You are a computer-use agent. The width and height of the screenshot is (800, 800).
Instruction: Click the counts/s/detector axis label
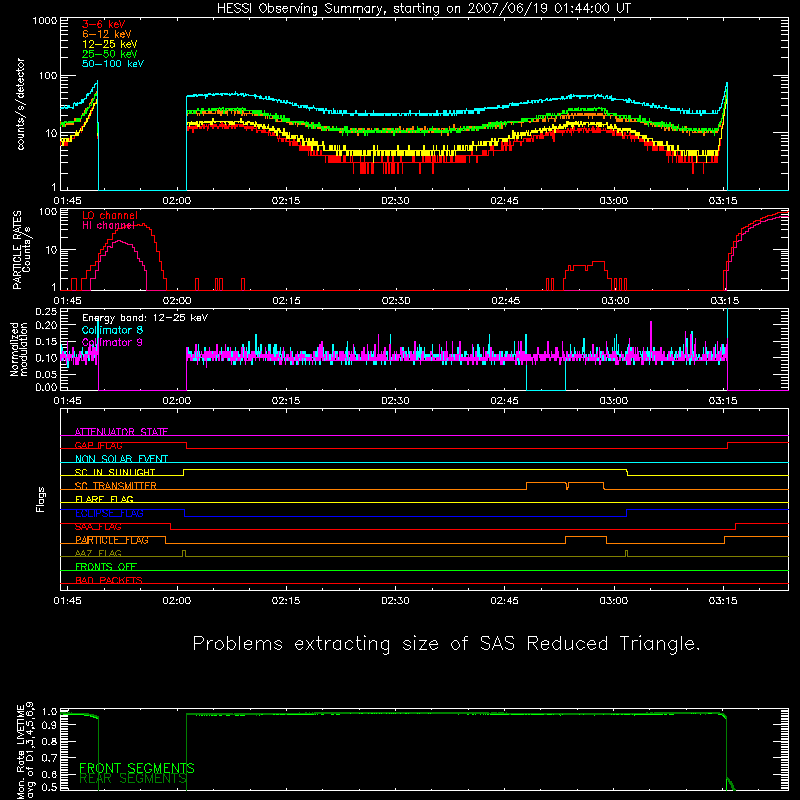20,104
